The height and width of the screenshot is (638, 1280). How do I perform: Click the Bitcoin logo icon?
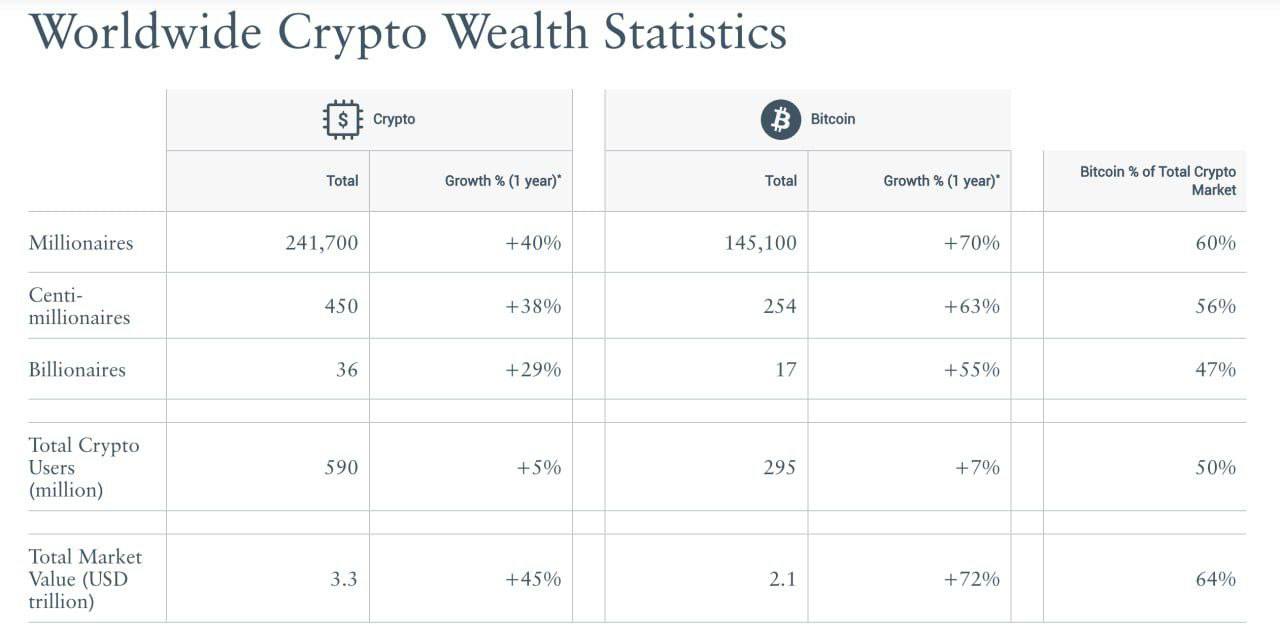pos(781,119)
